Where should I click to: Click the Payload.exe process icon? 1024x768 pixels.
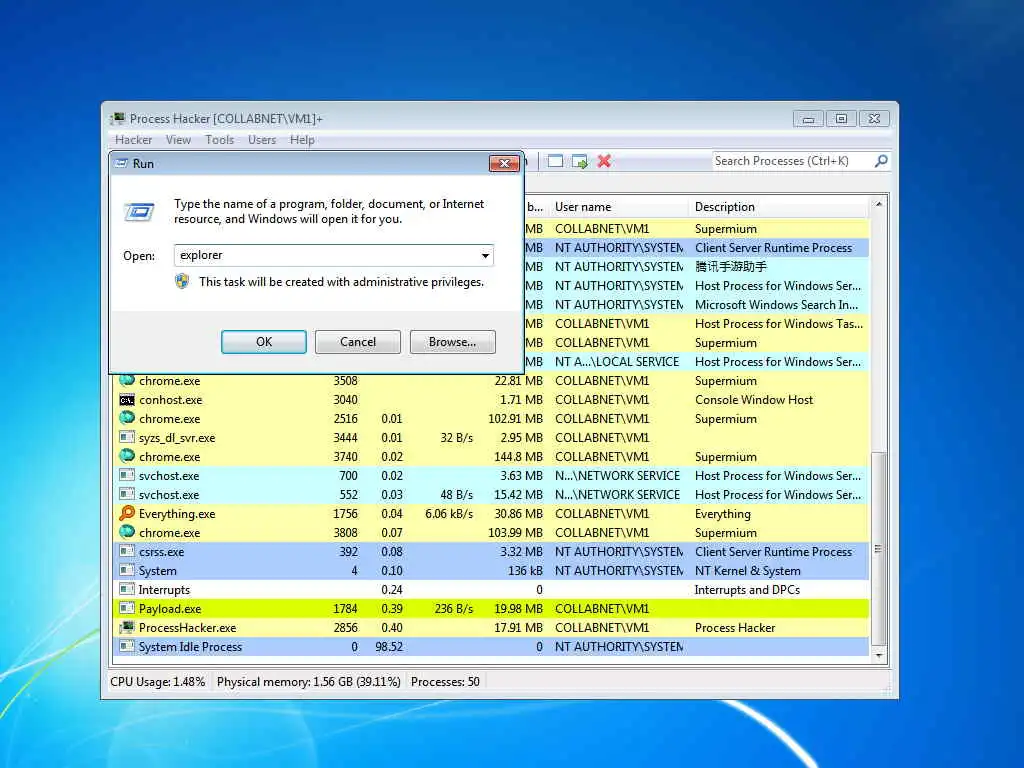(x=127, y=607)
